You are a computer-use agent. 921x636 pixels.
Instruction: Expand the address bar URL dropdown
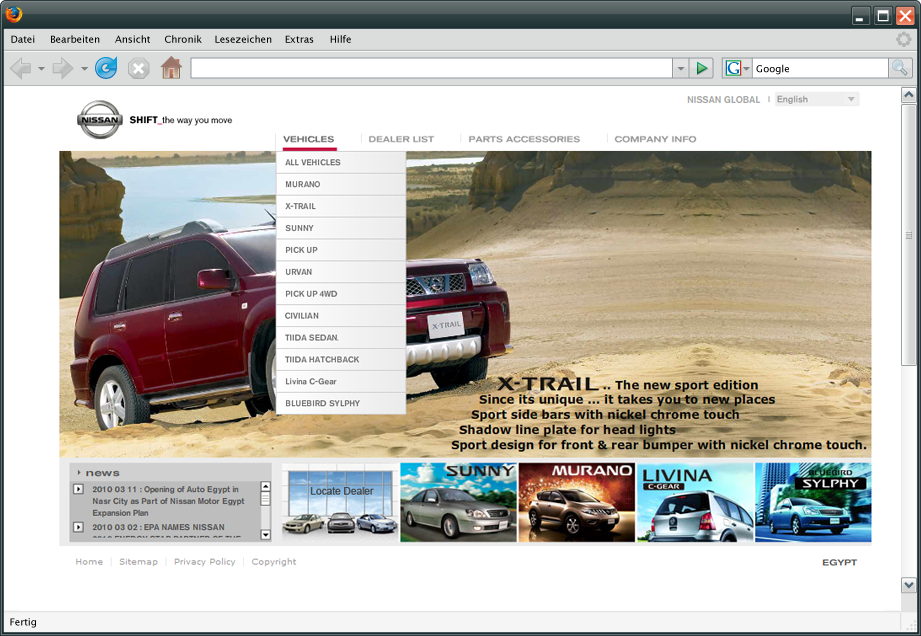click(x=680, y=68)
